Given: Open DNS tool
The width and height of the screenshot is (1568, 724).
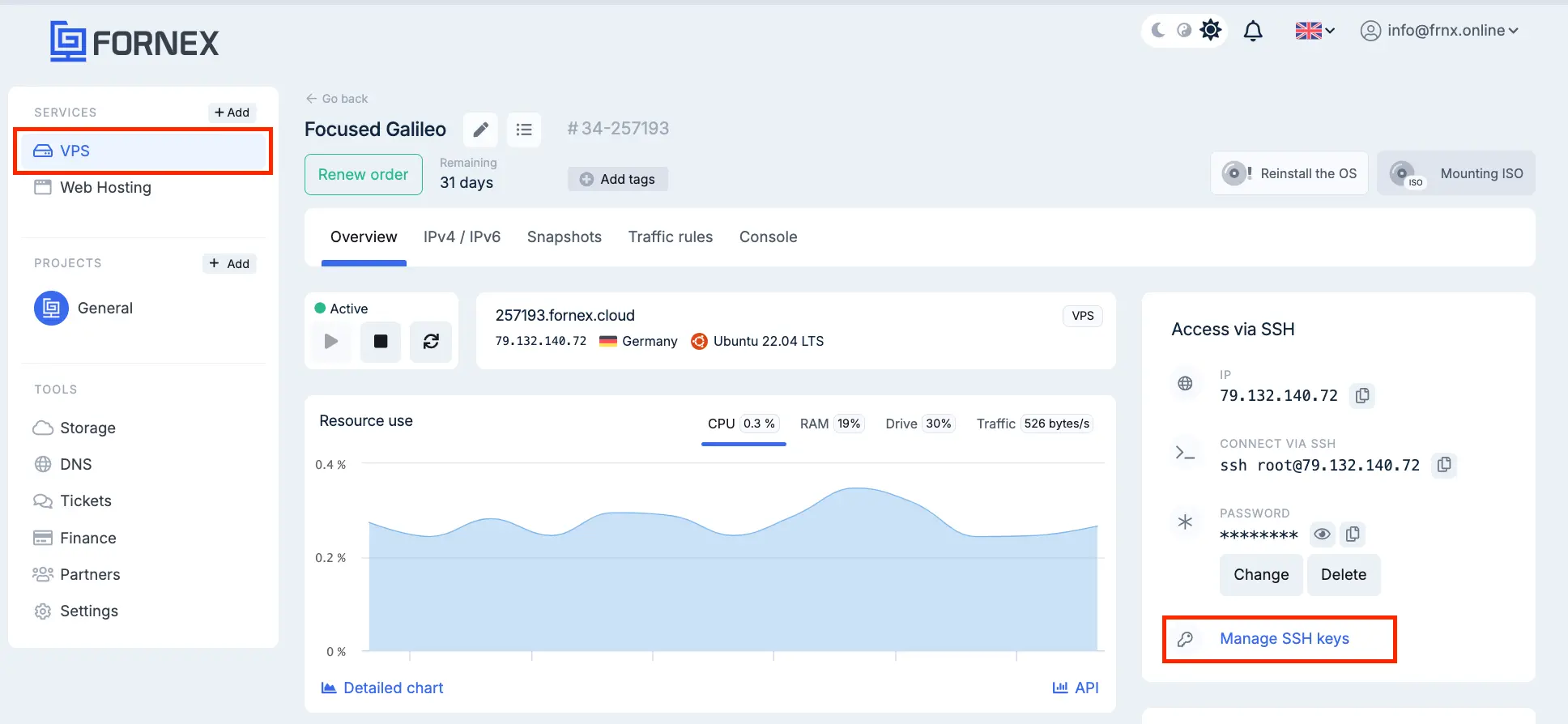Looking at the screenshot, I should [63, 464].
